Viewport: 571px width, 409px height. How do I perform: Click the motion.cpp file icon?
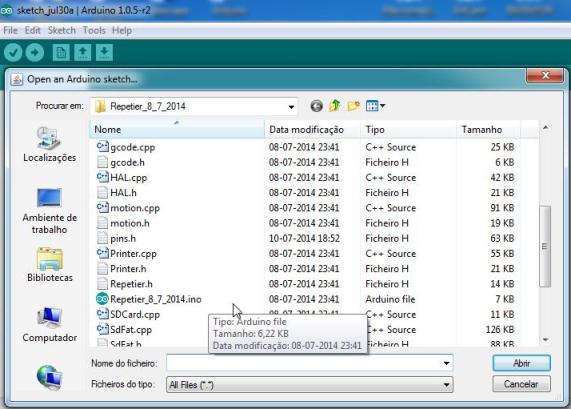click(x=102, y=208)
